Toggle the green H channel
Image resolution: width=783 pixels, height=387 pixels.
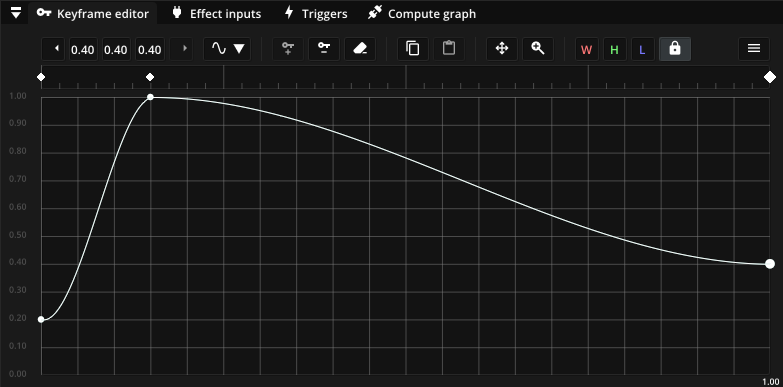(615, 49)
